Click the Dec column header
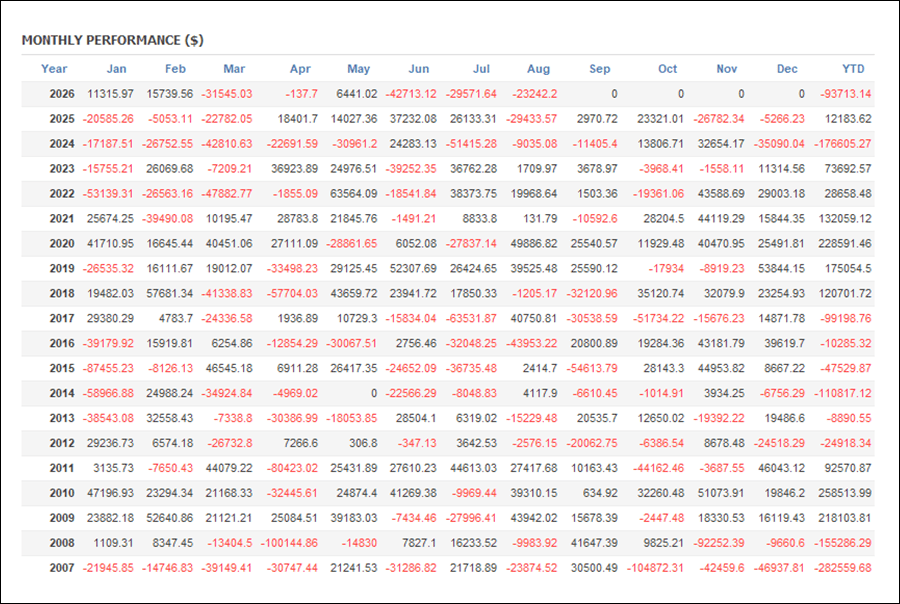Viewport: 900px width, 604px height. pyautogui.click(x=787, y=69)
